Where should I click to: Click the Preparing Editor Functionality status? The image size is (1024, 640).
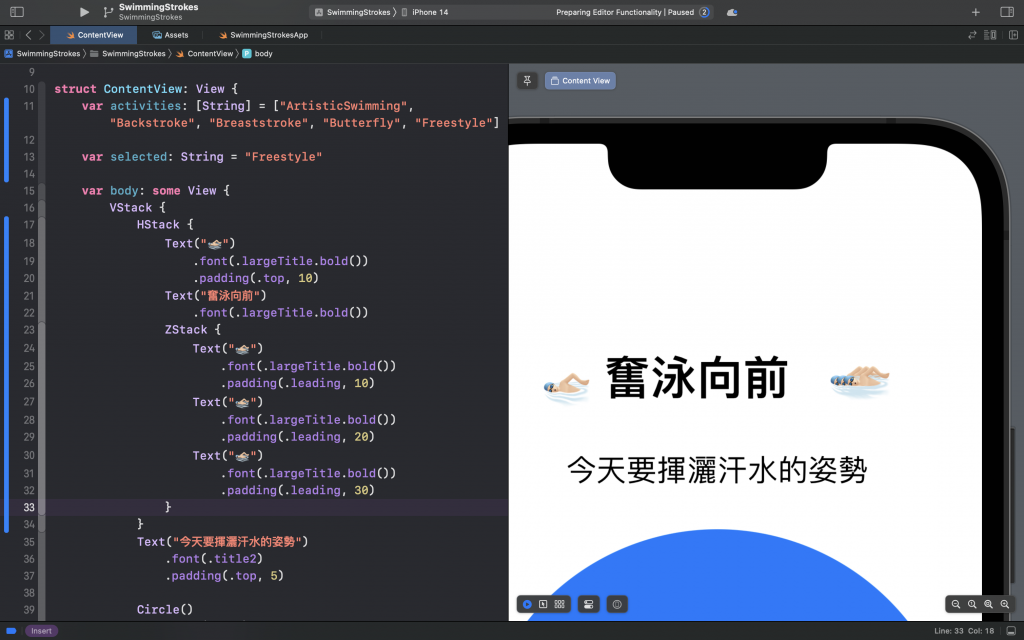click(x=625, y=12)
